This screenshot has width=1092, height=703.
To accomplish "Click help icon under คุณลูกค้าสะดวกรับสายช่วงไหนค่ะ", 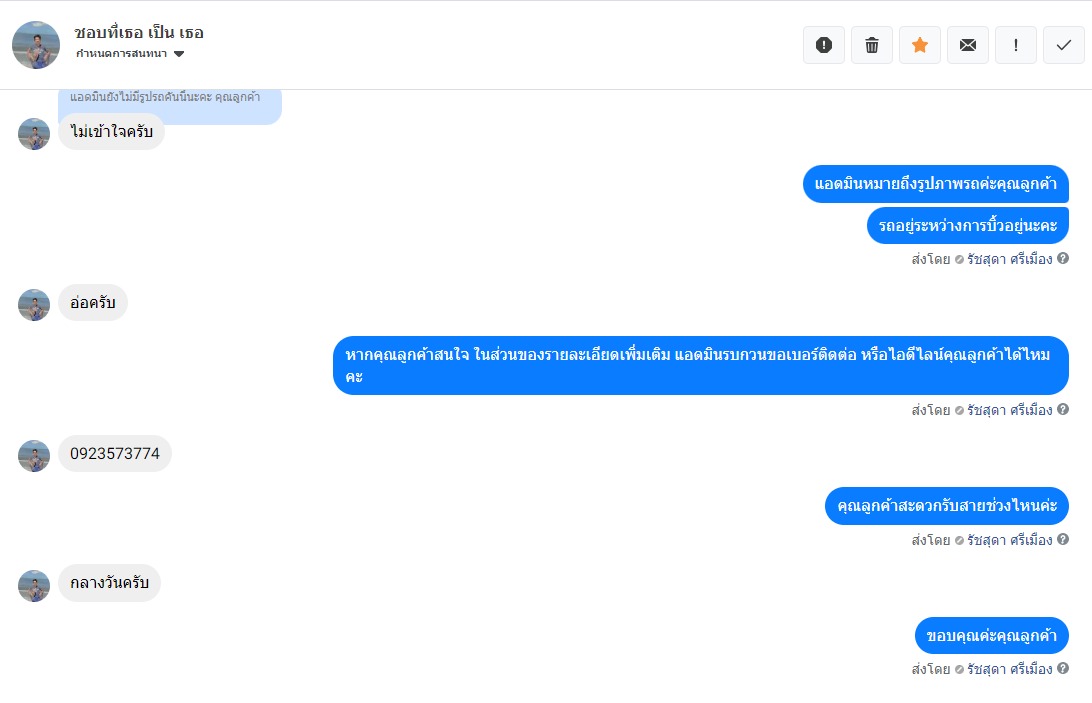I will pyautogui.click(x=1063, y=539).
